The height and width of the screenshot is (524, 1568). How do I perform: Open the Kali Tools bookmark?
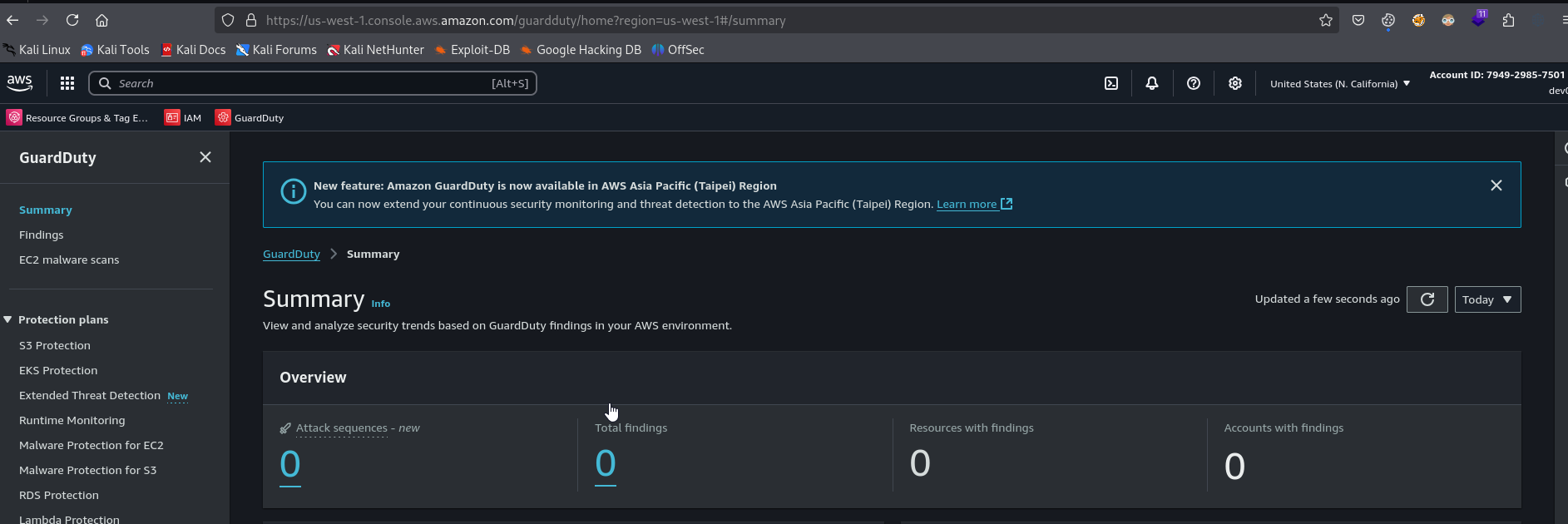tap(115, 50)
